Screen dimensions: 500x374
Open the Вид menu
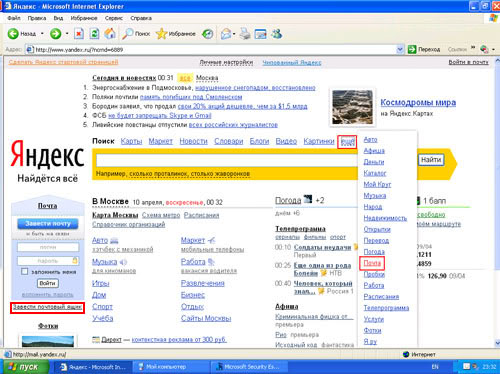click(58, 18)
